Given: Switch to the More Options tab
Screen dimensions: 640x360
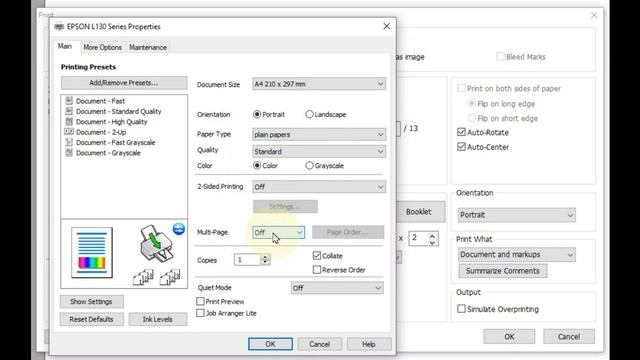Looking at the screenshot, I should click(x=102, y=47).
